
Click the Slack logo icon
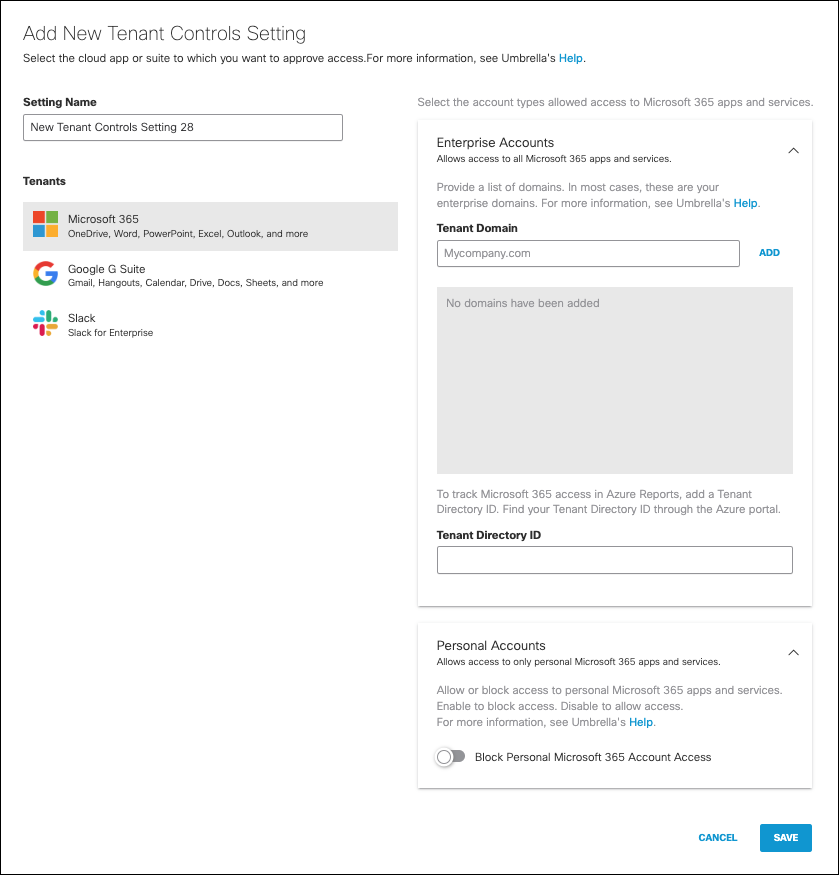click(45, 323)
